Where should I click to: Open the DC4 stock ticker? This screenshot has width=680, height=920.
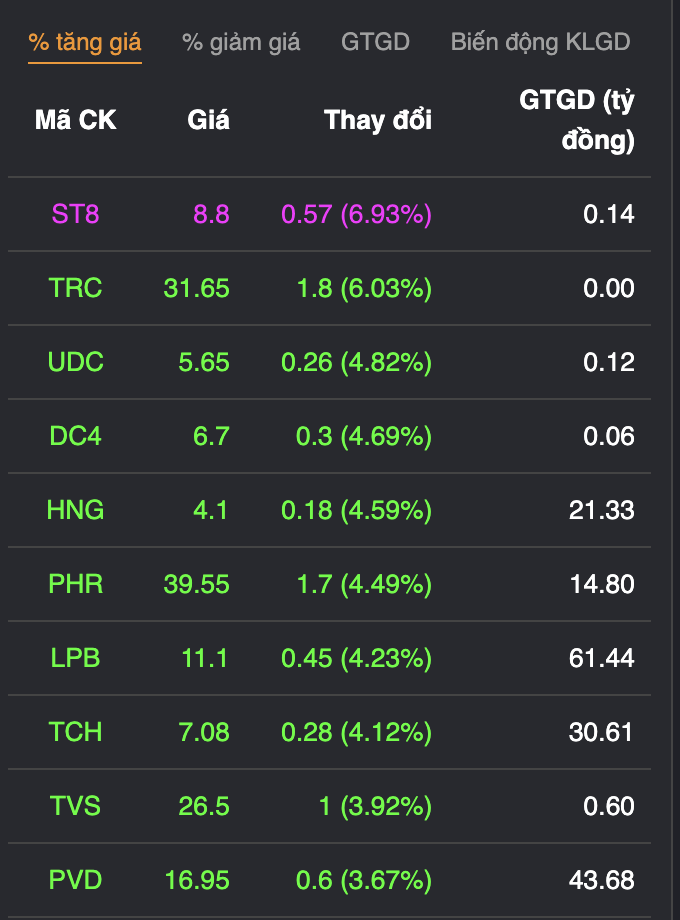click(x=76, y=436)
